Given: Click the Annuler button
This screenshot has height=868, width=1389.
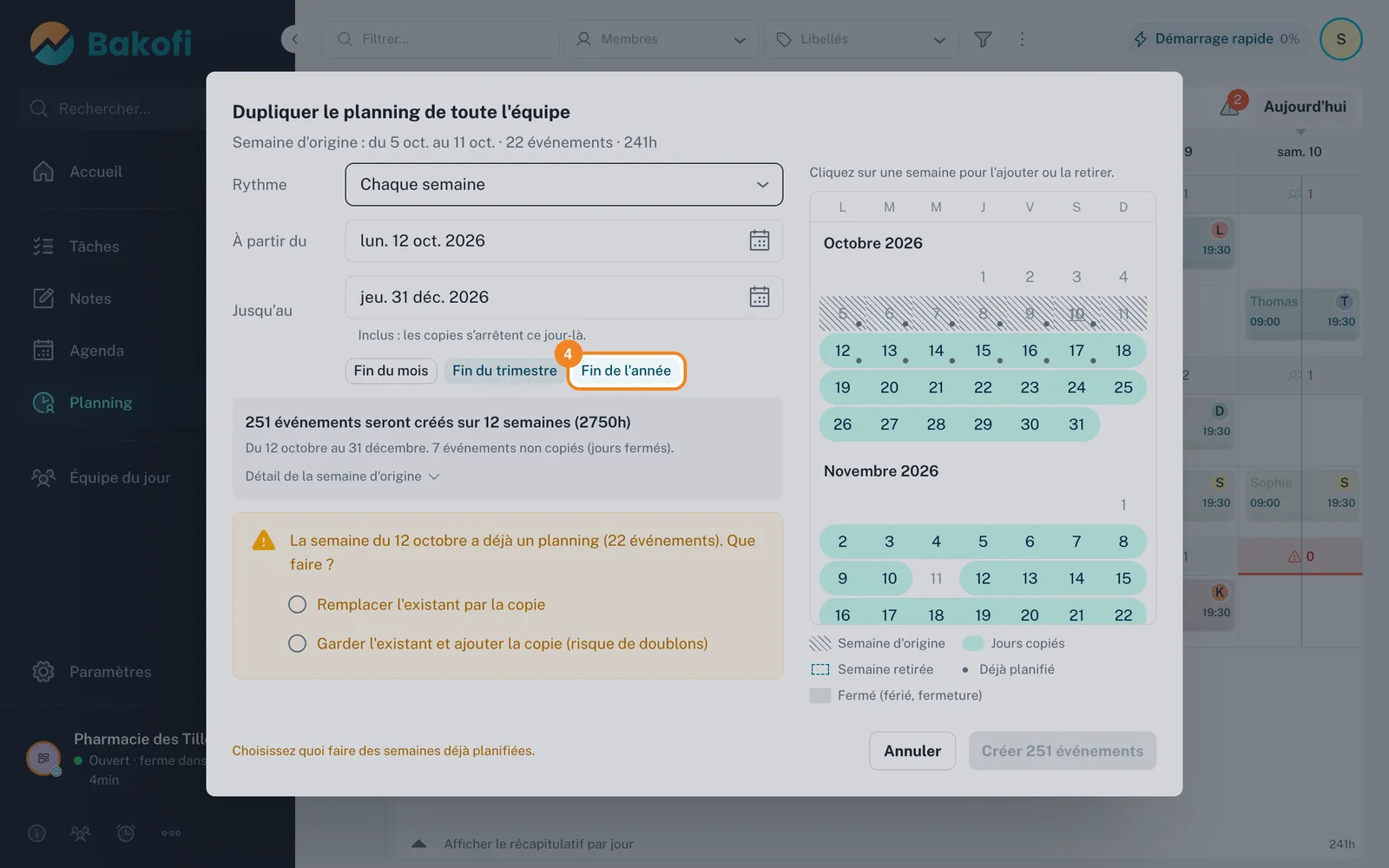Looking at the screenshot, I should click(x=912, y=751).
